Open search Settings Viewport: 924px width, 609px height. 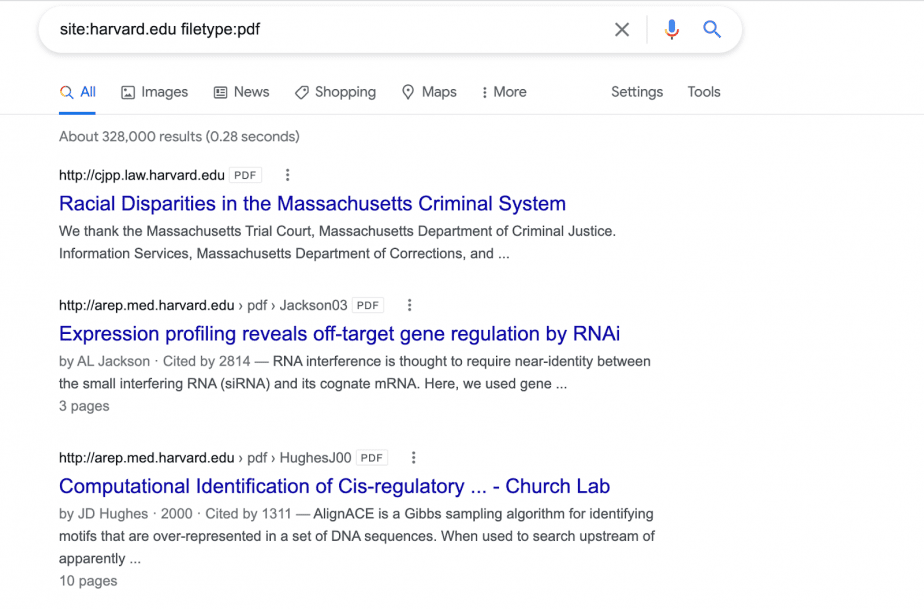click(x=637, y=92)
